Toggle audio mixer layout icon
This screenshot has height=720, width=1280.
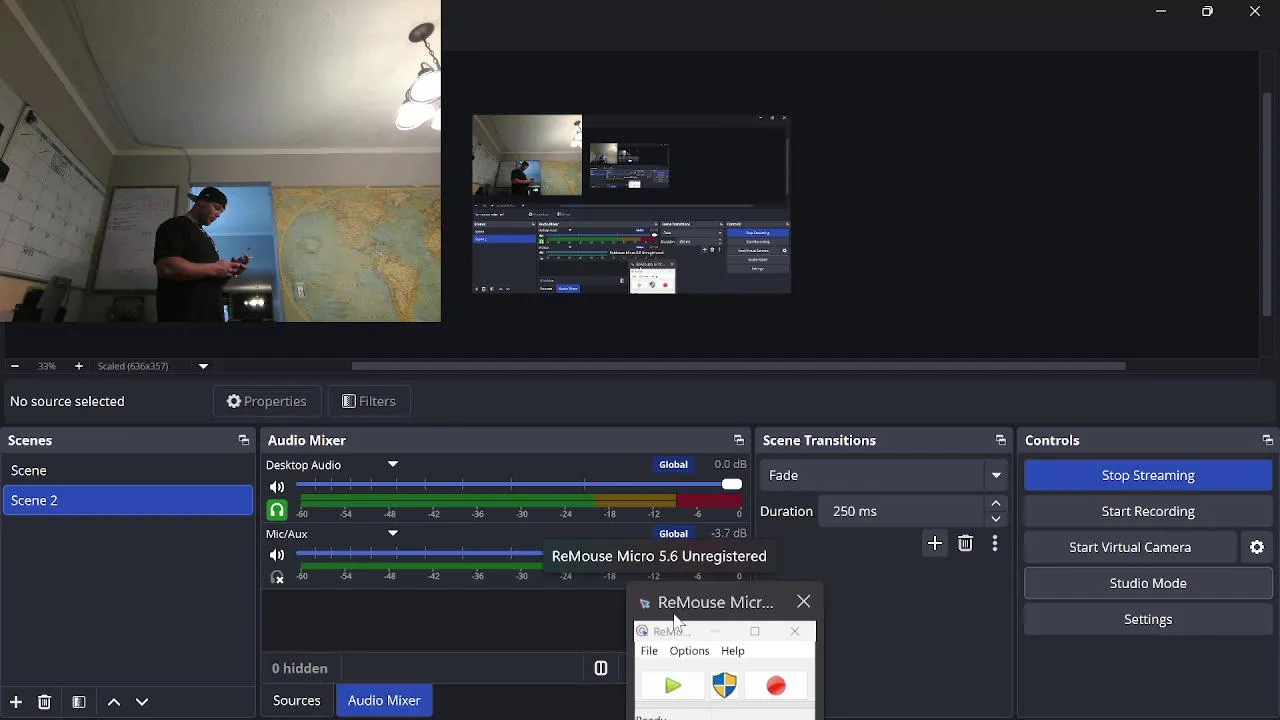point(601,669)
